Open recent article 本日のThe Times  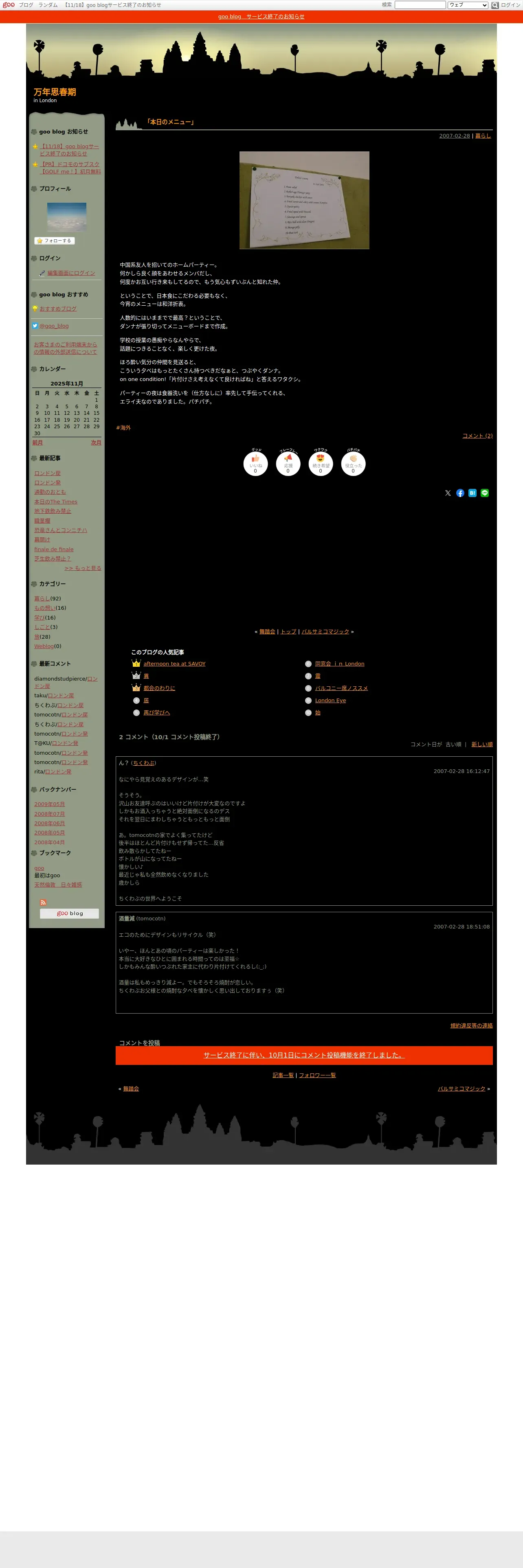[x=56, y=502]
